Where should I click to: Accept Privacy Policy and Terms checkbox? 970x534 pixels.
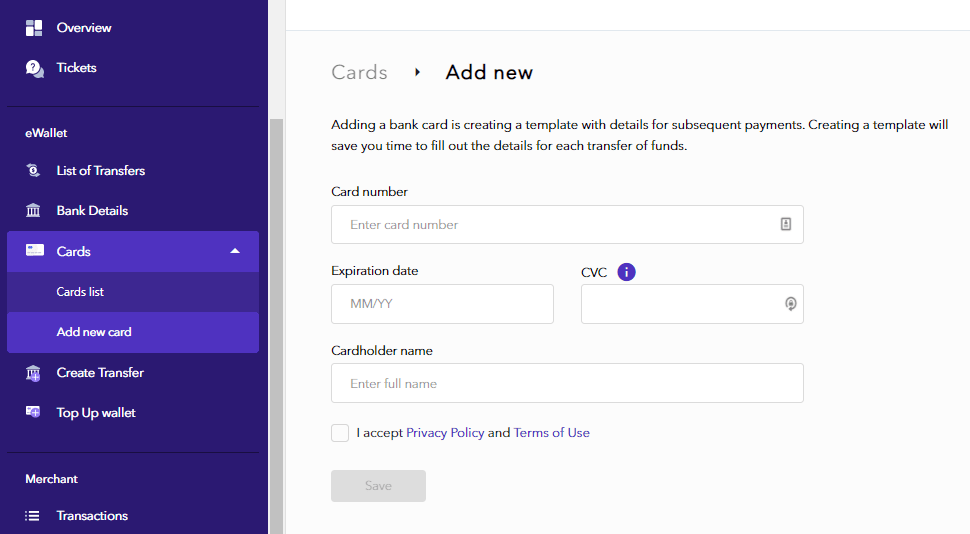pyautogui.click(x=340, y=433)
